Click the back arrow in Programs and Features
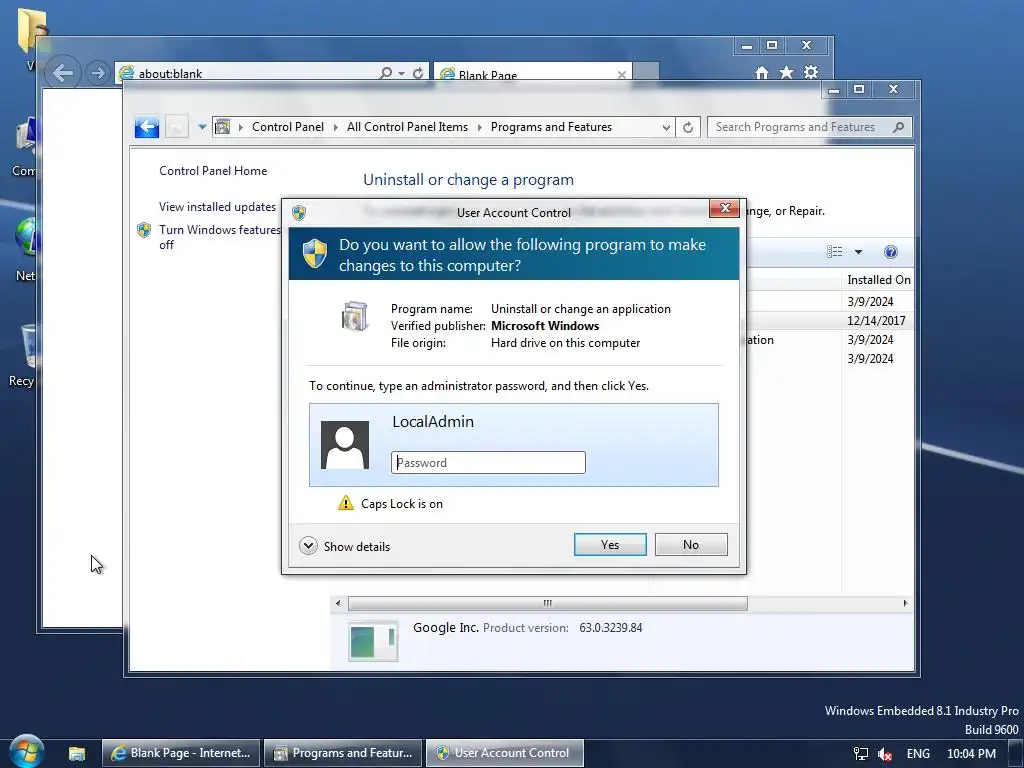The image size is (1024, 768). [147, 127]
